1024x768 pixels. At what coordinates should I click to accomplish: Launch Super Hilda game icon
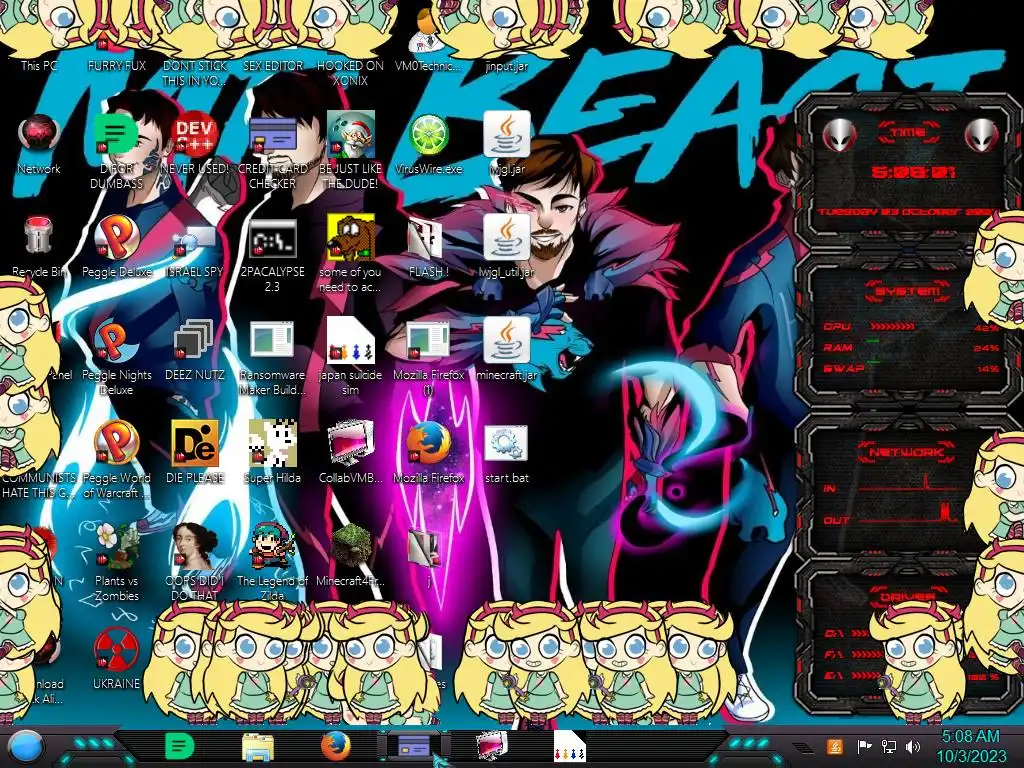coord(272,452)
